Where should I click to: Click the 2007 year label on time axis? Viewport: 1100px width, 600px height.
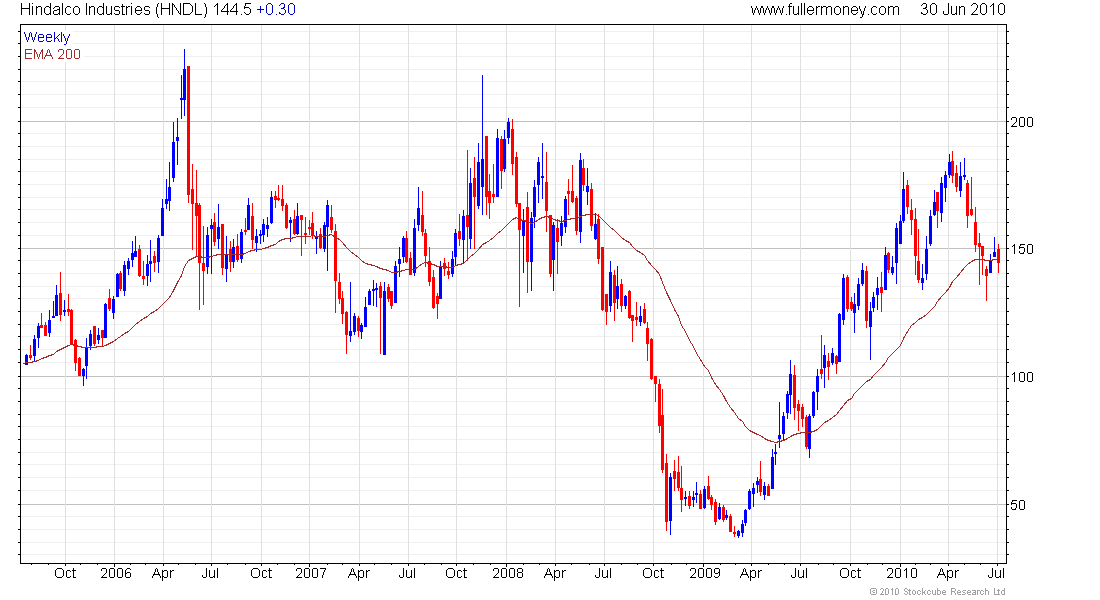click(311, 573)
